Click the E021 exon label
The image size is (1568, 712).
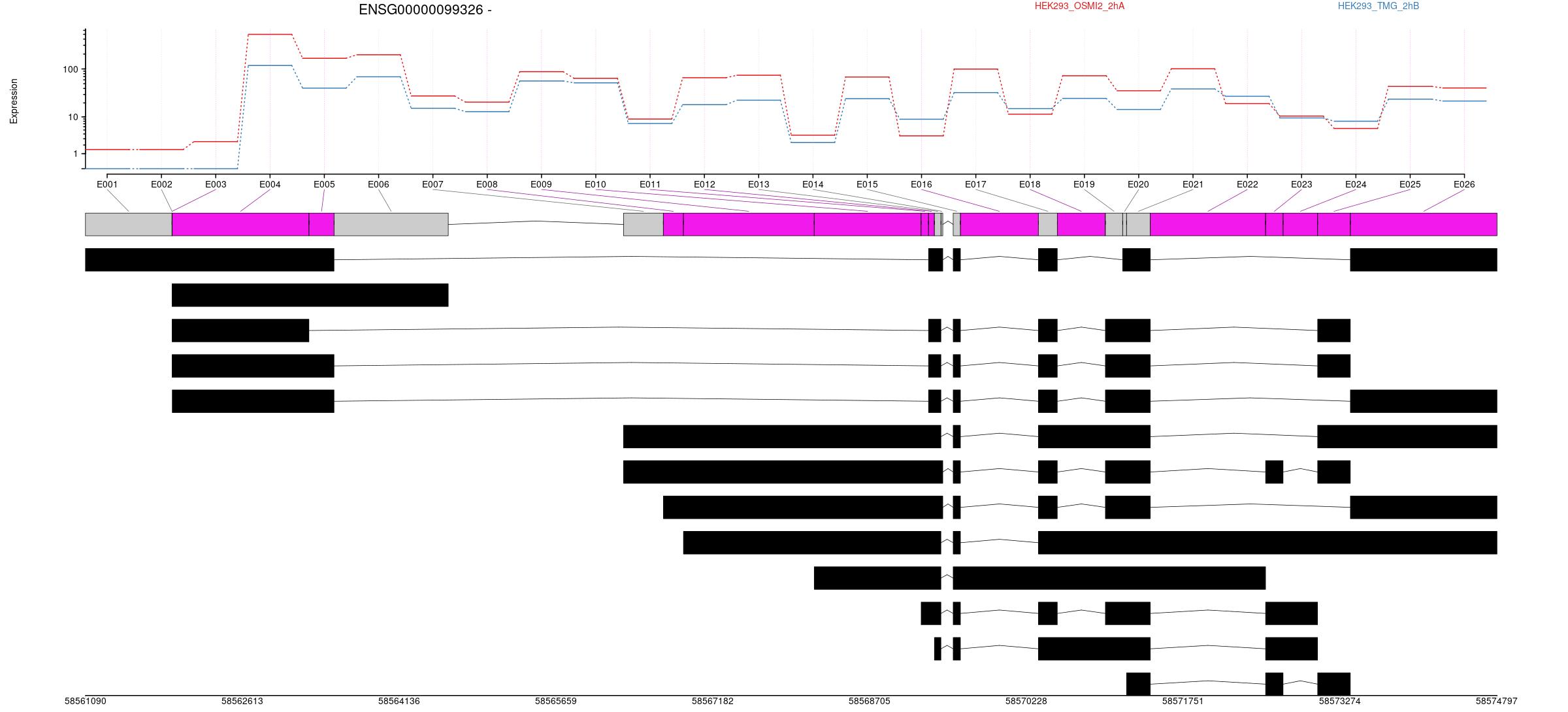click(1193, 184)
